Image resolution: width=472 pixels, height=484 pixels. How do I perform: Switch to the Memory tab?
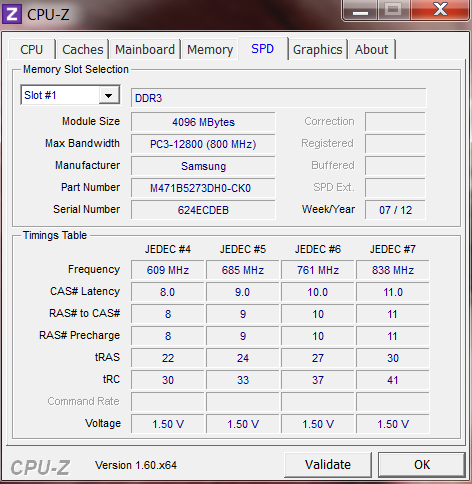click(x=210, y=50)
